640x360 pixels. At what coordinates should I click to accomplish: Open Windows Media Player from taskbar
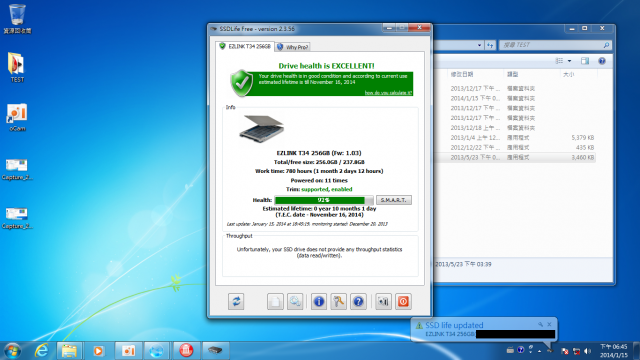(x=98, y=350)
